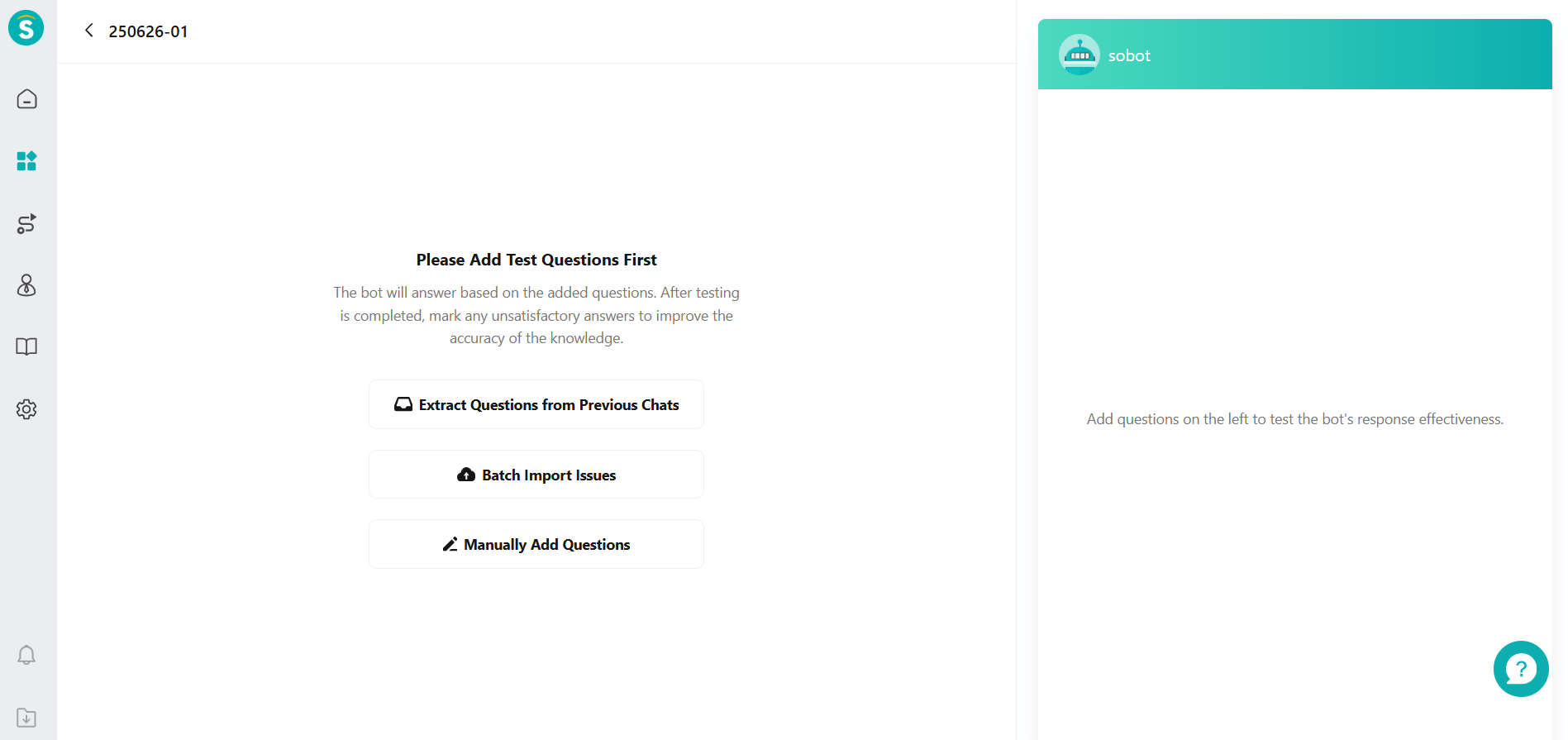
Task: Click the sobot name in chat header
Action: click(x=1129, y=55)
